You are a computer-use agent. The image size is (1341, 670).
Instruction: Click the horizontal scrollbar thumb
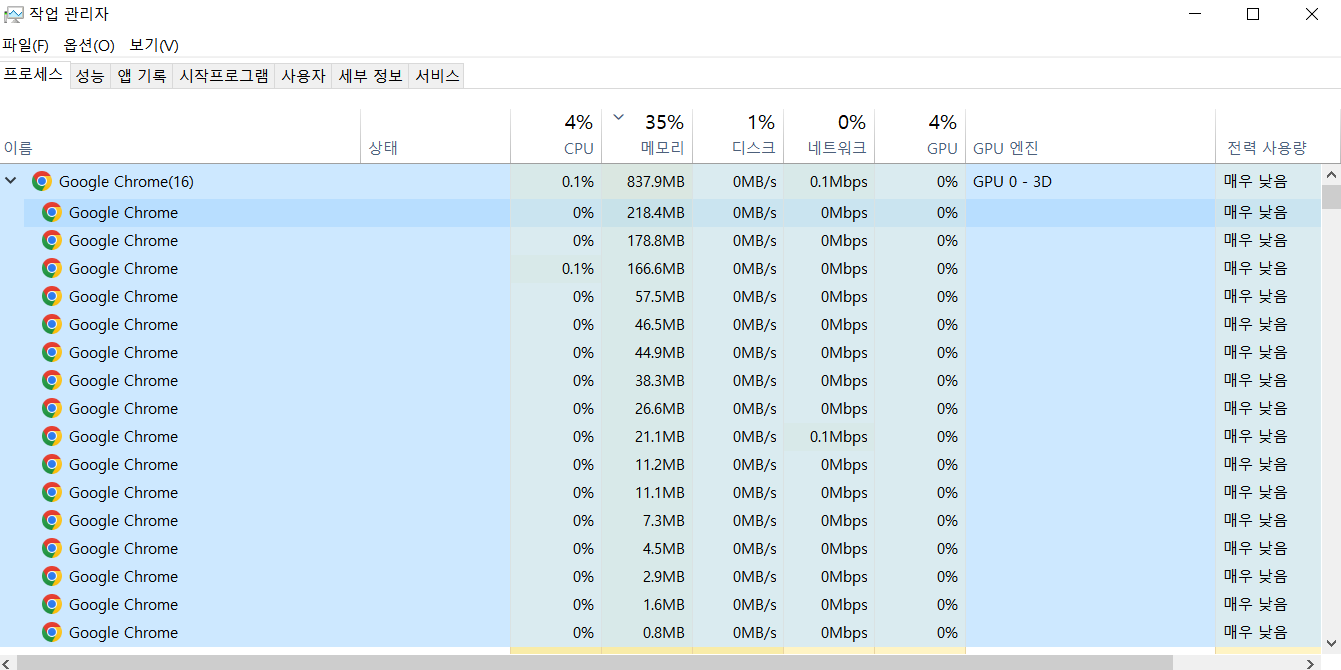coord(595,662)
